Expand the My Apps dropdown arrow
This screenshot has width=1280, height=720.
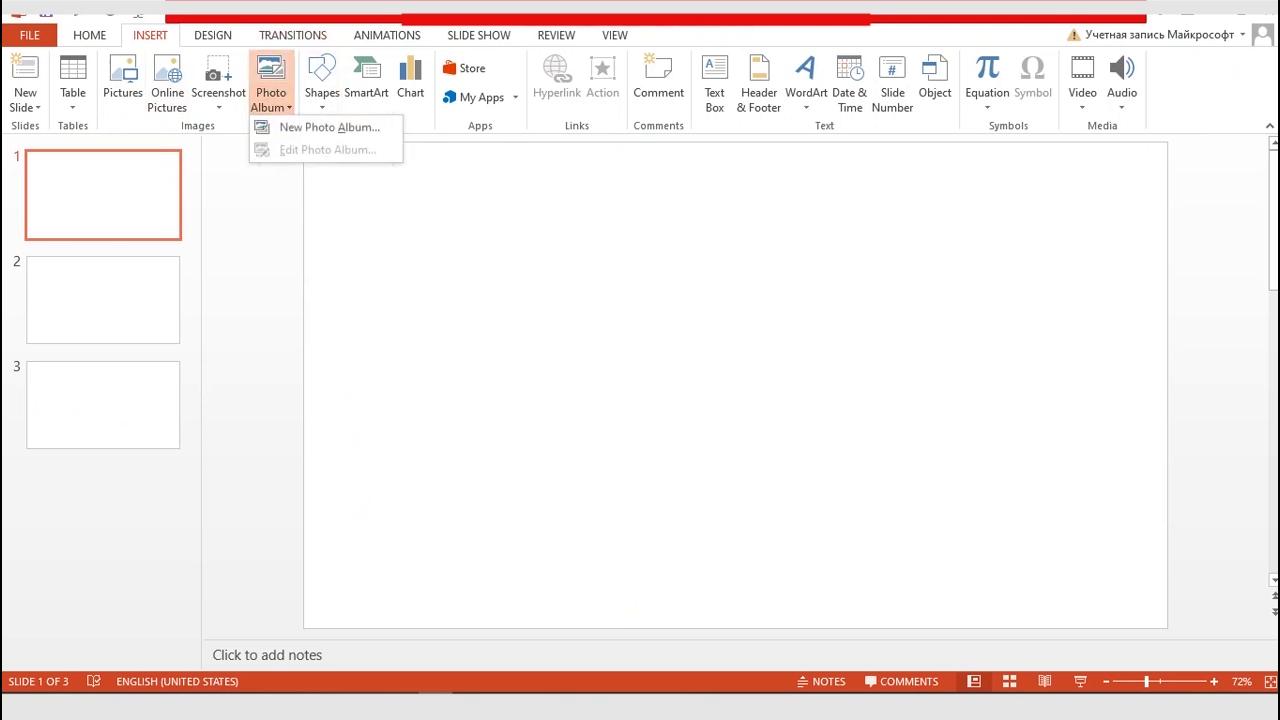(x=515, y=97)
